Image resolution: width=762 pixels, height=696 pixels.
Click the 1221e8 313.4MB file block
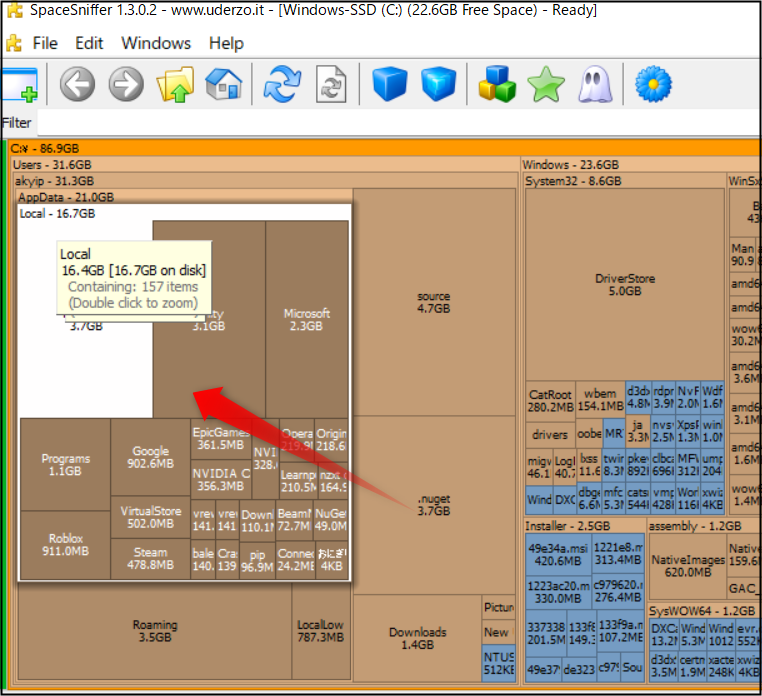(618, 554)
